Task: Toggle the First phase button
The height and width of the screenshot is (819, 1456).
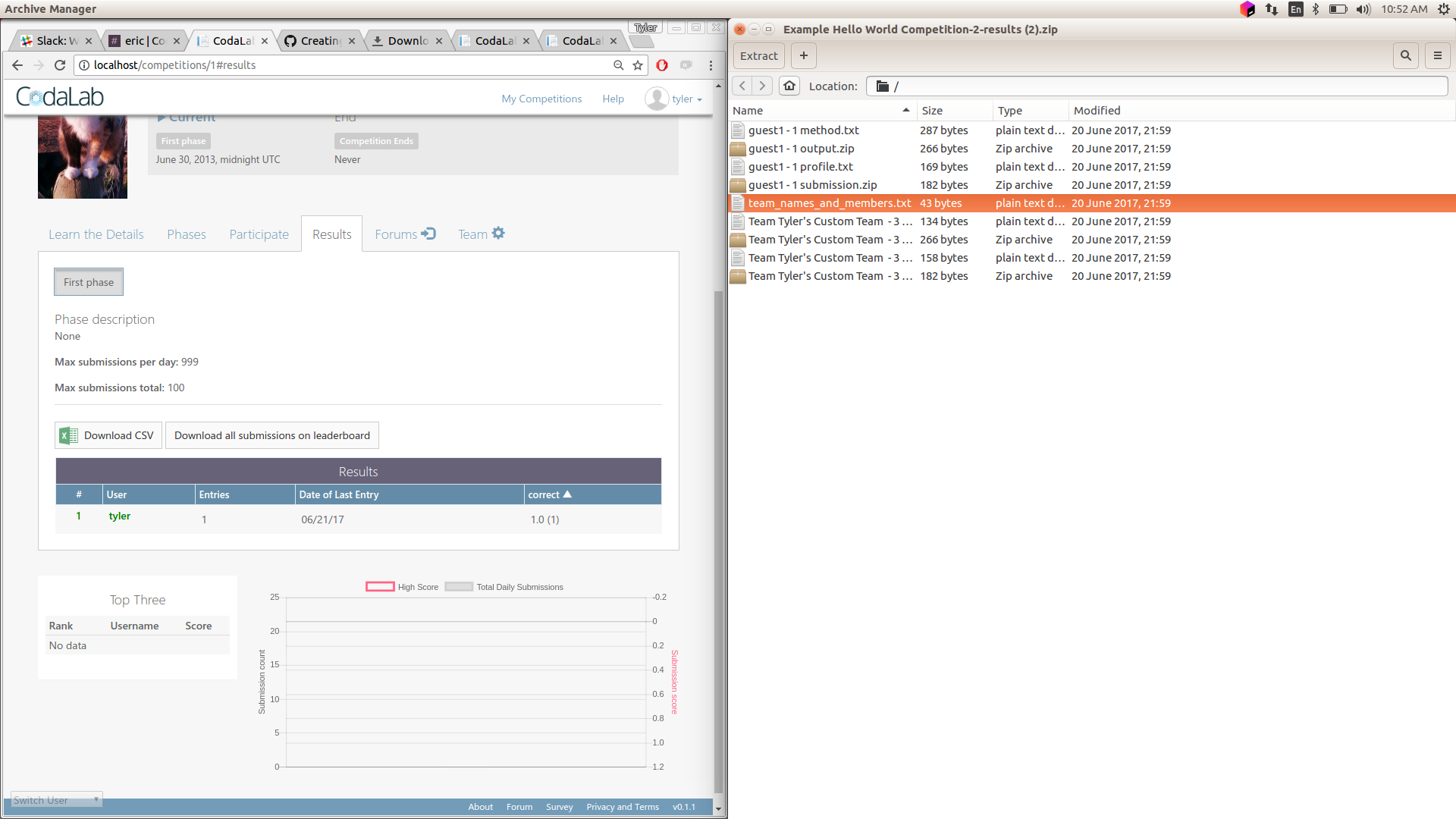Action: pos(89,282)
